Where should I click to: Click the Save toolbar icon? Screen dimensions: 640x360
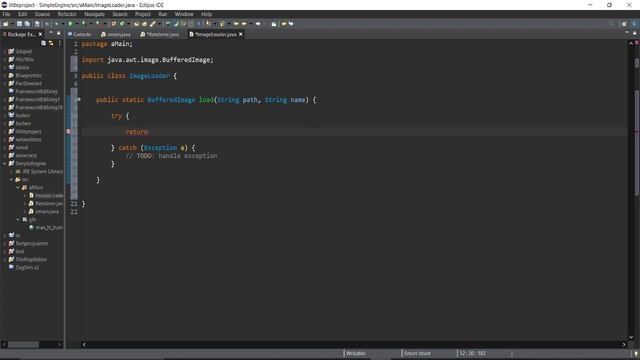tap(19, 24)
